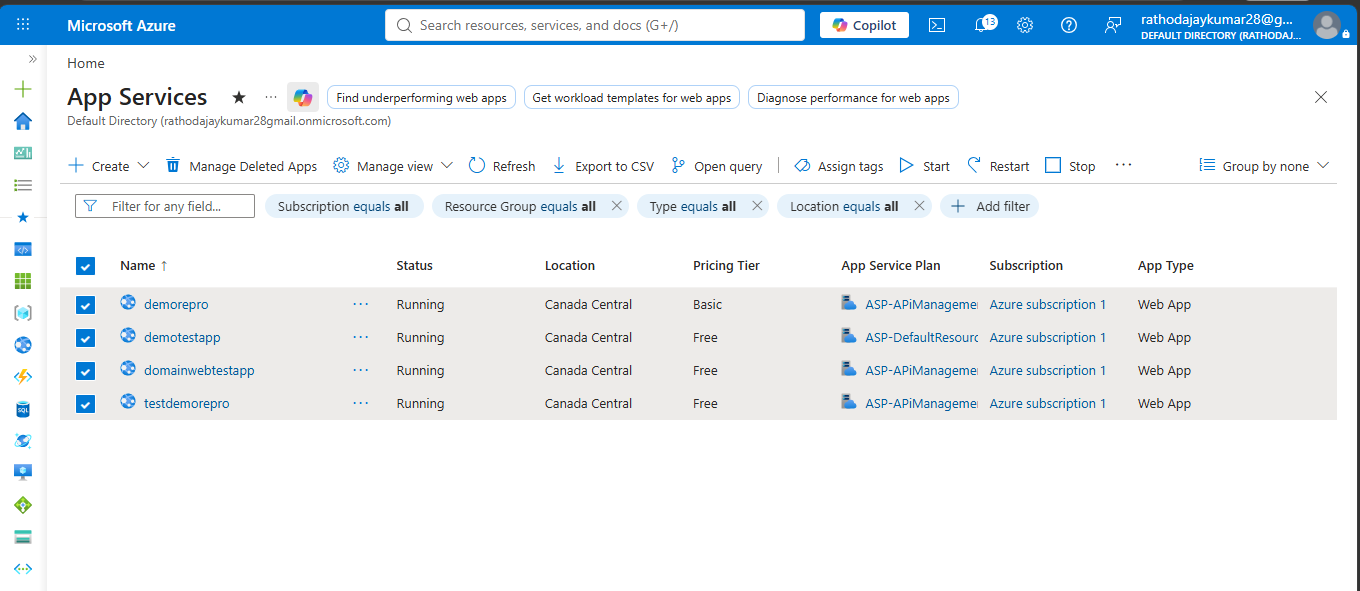
Task: Toggle the select-all header checkbox
Action: coord(85,266)
